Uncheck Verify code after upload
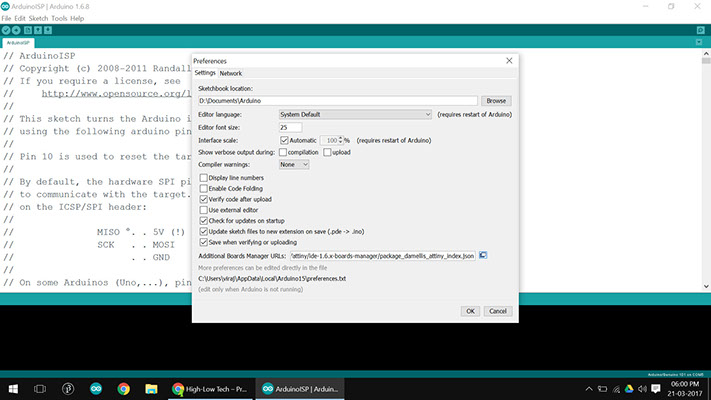This screenshot has height=400, width=711. (204, 200)
